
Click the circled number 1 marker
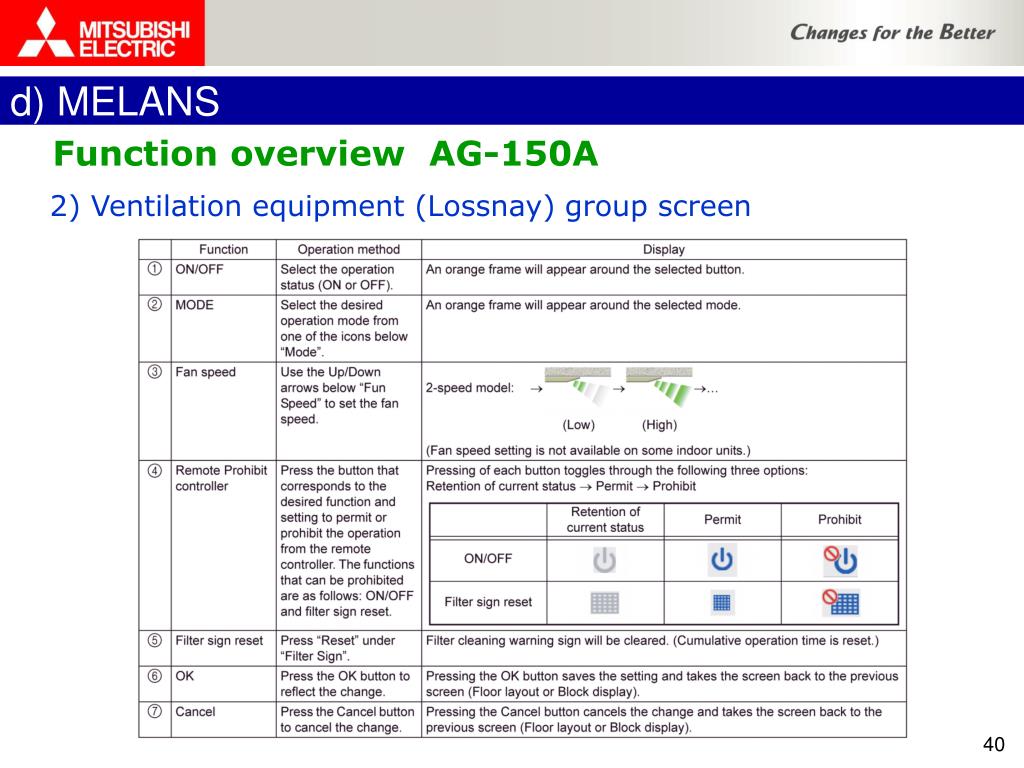coord(155,269)
